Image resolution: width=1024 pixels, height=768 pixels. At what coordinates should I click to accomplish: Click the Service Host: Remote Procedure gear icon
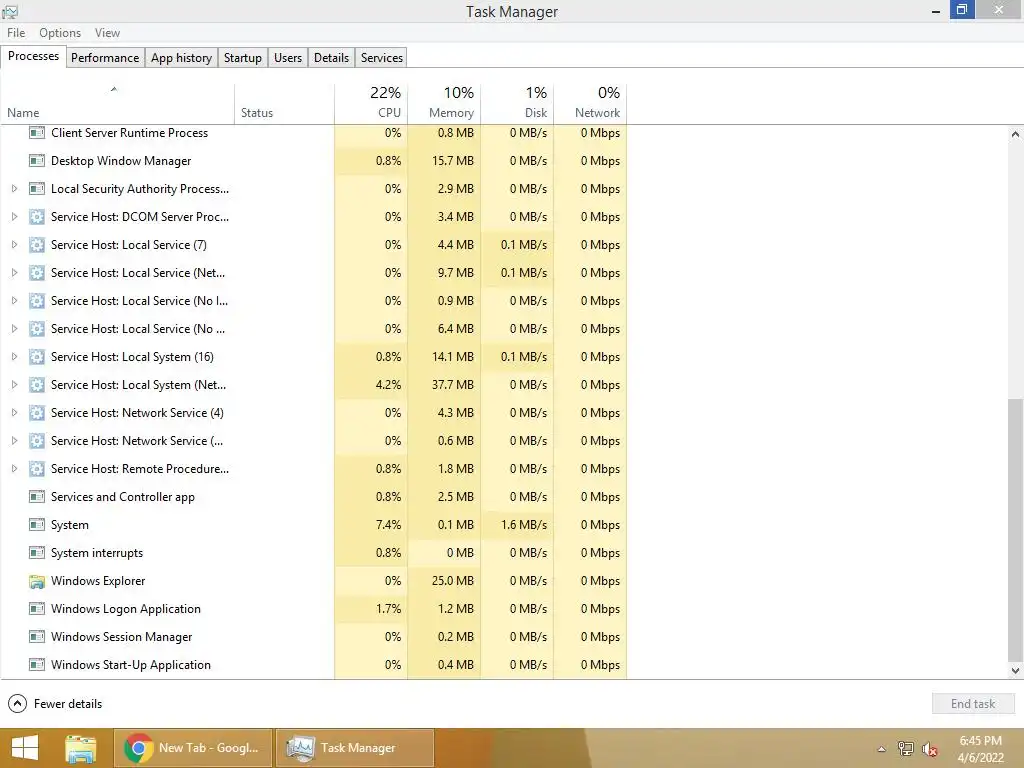click(37, 469)
